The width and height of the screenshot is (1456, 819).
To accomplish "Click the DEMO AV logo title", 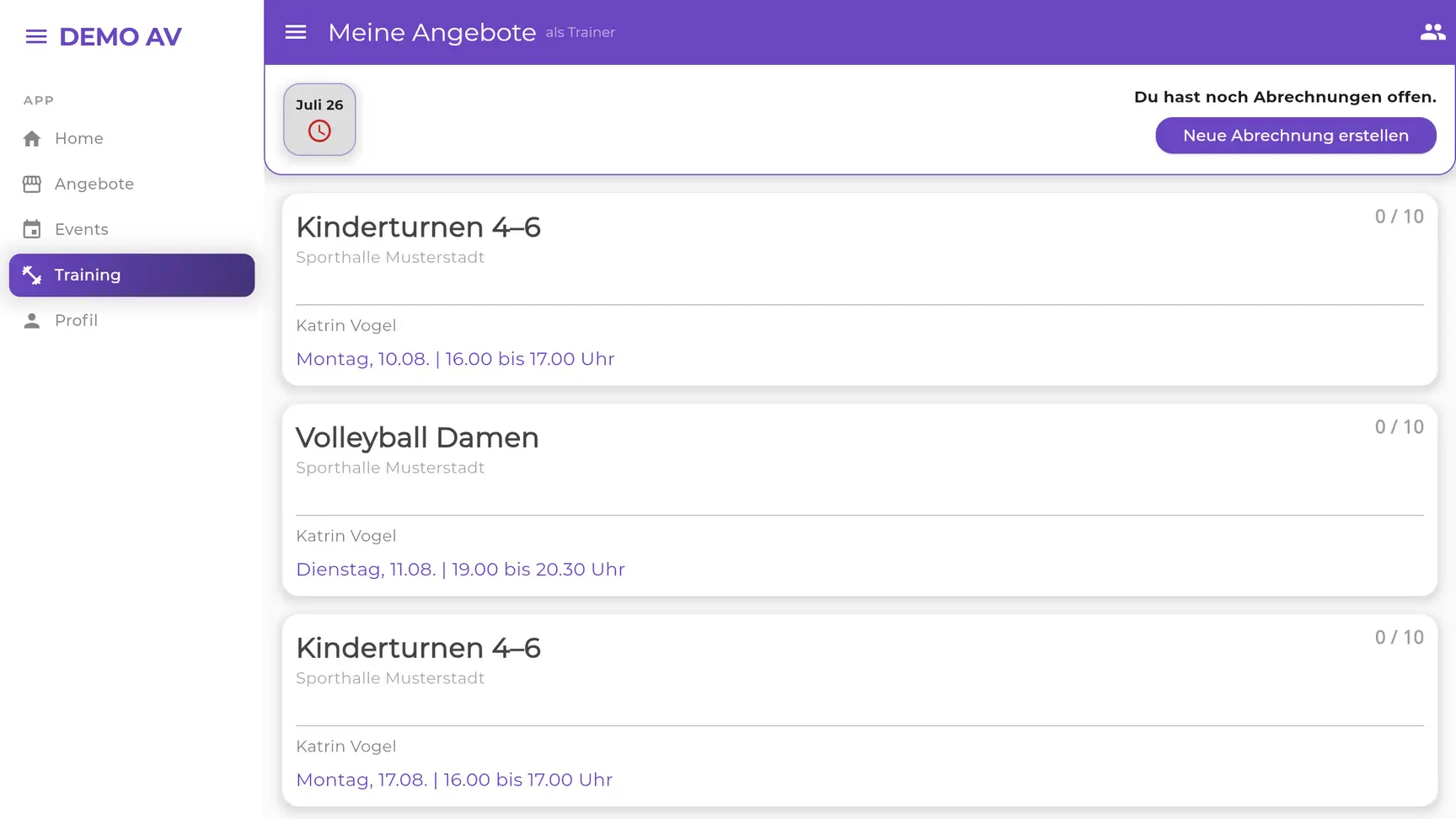I will (x=120, y=36).
